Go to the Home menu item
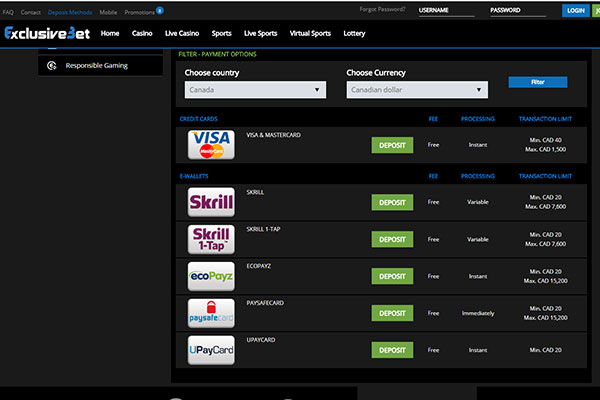 (110, 33)
